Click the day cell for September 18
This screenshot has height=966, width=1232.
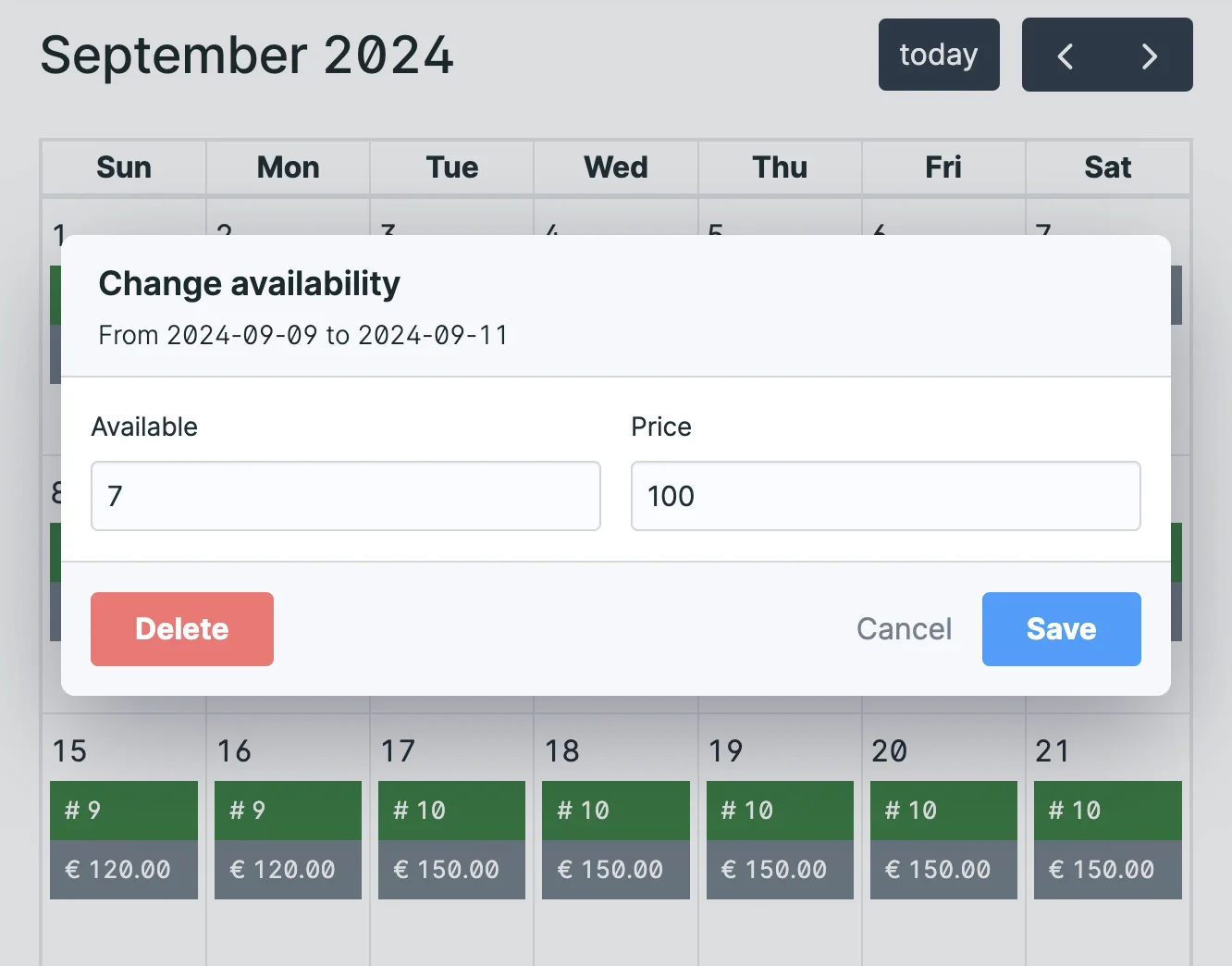[x=615, y=930]
